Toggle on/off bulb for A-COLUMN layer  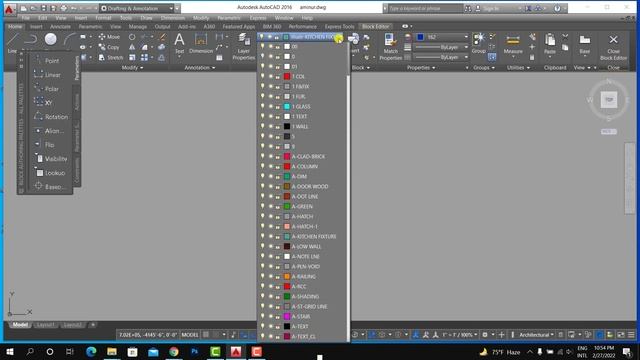[262, 166]
